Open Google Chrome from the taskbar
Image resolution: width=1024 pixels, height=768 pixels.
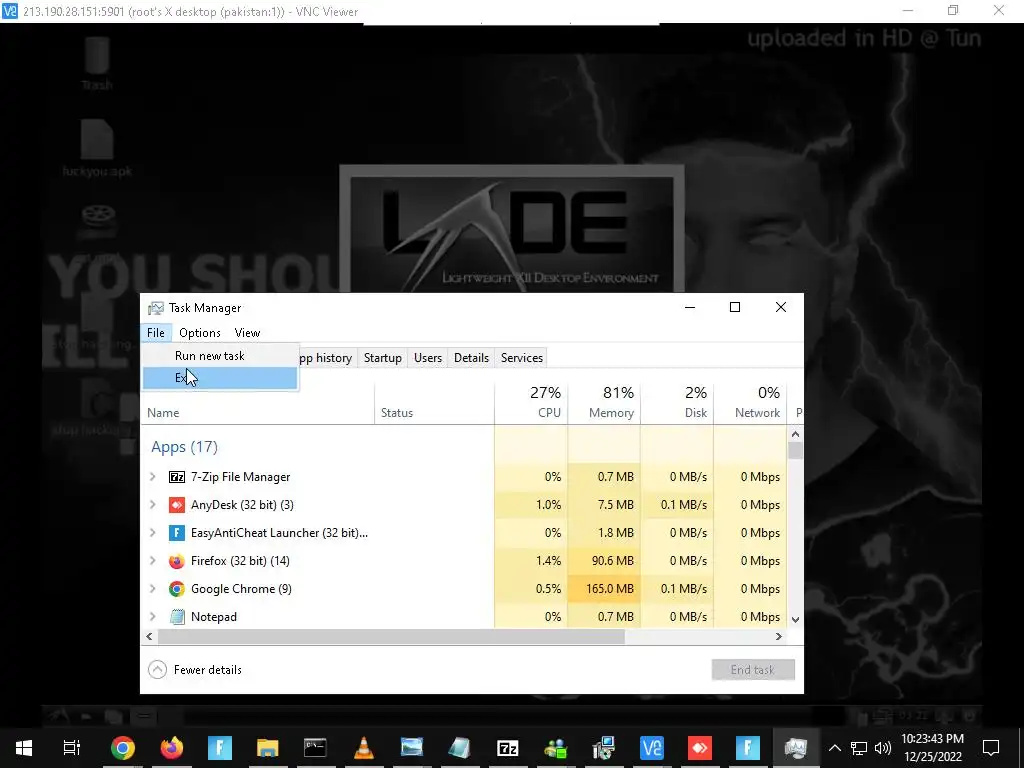coord(123,748)
